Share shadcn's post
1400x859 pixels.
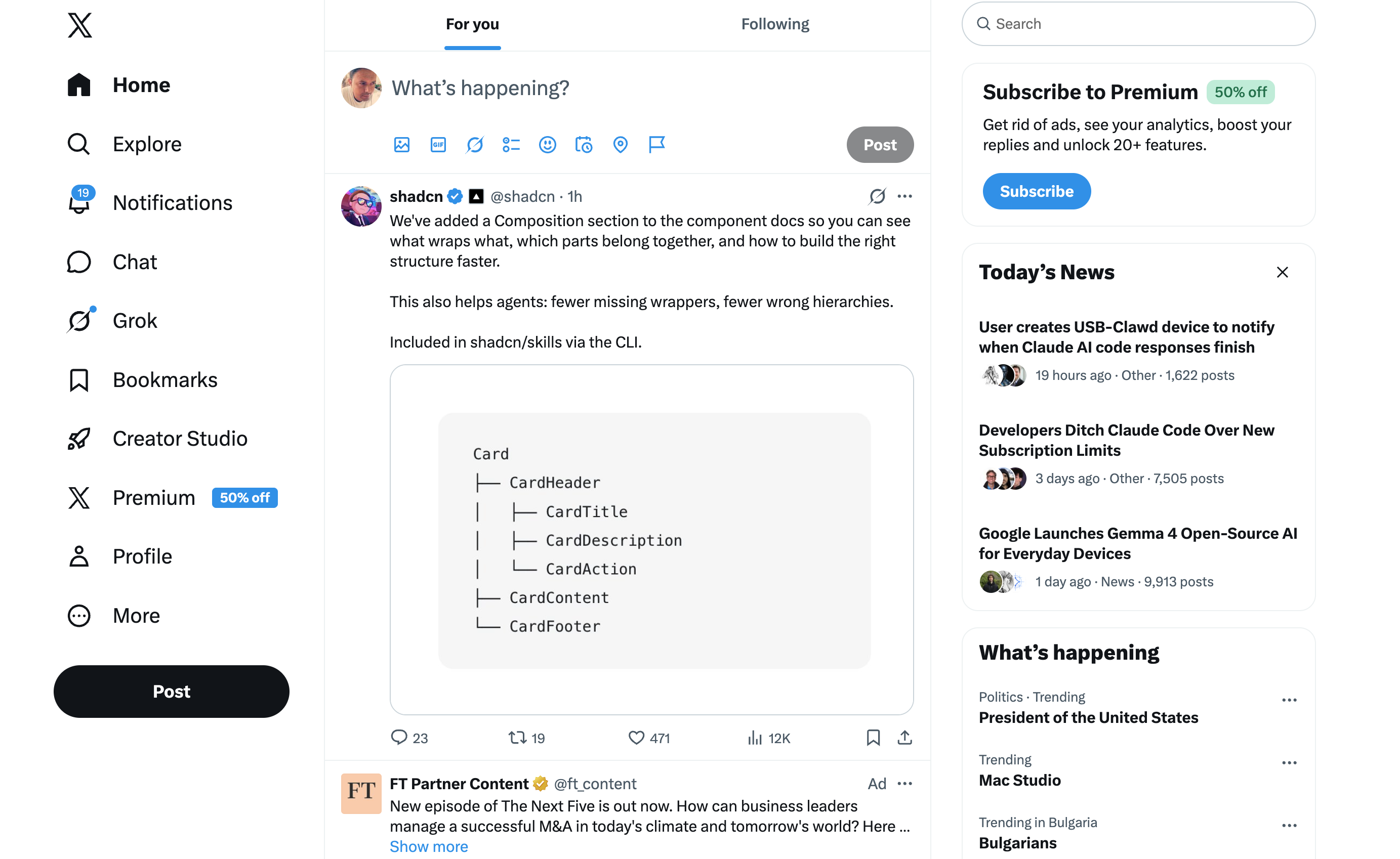click(x=904, y=738)
